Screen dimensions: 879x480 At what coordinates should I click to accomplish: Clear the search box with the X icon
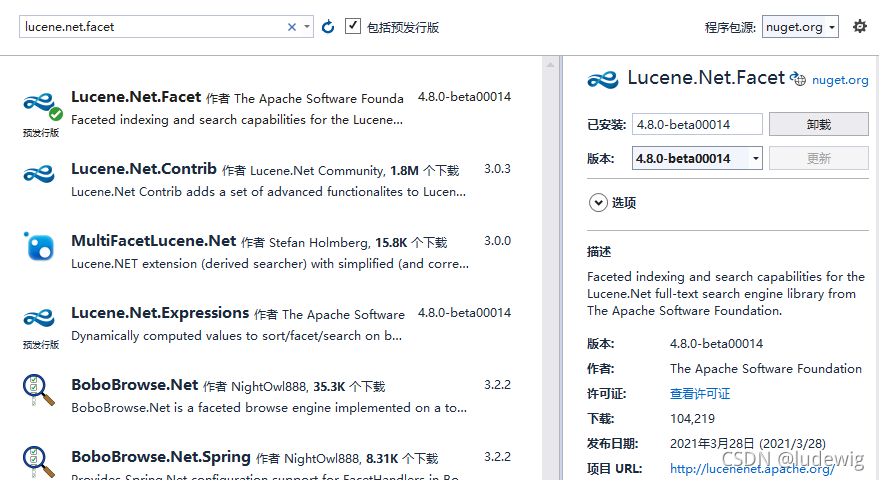click(292, 27)
